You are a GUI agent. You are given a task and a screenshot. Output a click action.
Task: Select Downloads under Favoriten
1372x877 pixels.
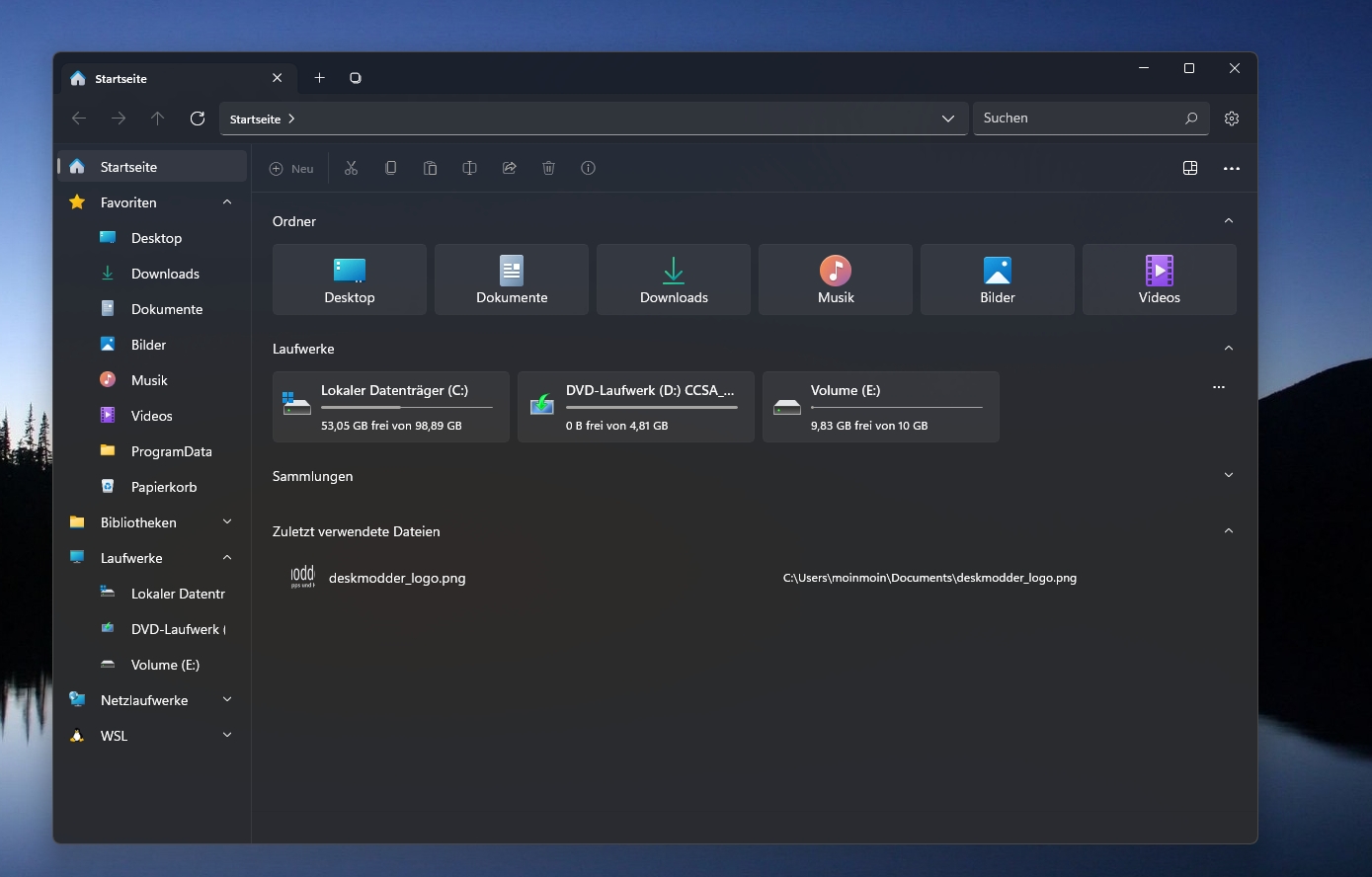click(x=152, y=274)
